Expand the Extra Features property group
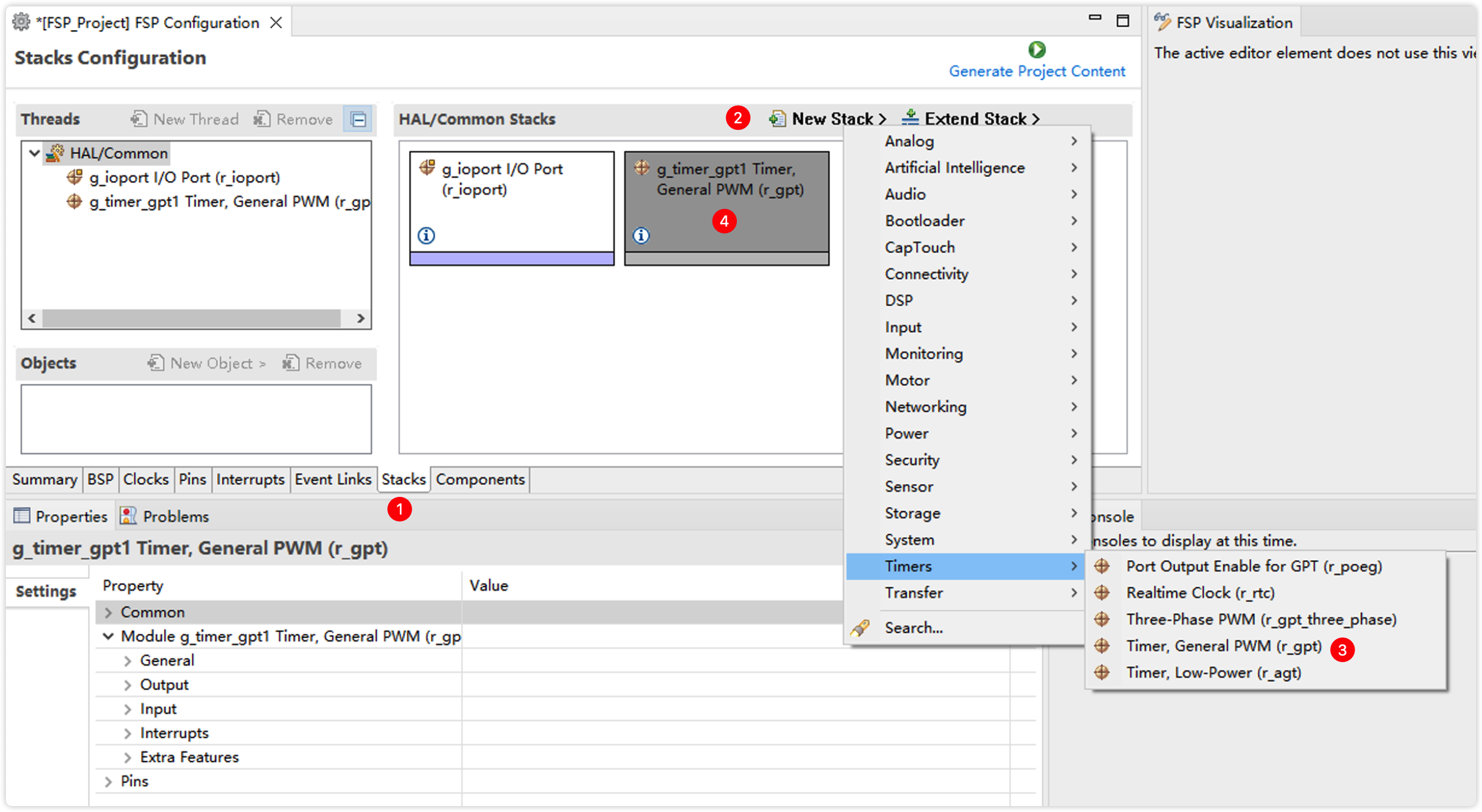The image size is (1482, 812). 127,758
